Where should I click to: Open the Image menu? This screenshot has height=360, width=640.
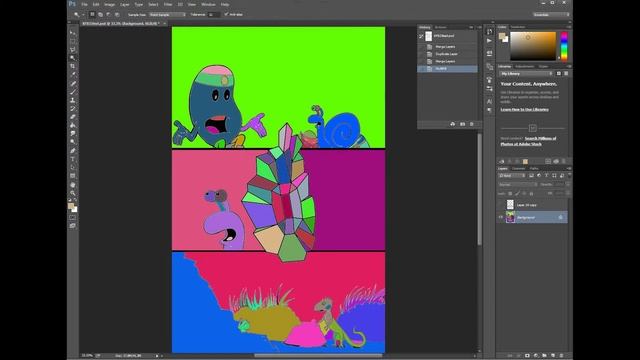tap(109, 4)
